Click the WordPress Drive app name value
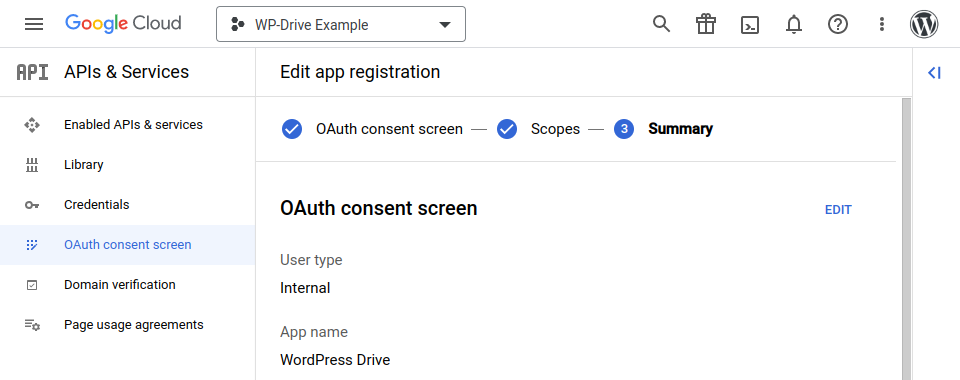The width and height of the screenshot is (960, 380). pyautogui.click(x=335, y=360)
